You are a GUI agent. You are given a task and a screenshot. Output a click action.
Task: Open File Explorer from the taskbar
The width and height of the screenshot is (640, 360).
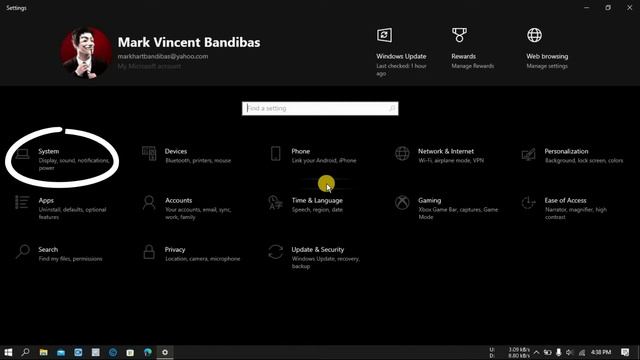(x=43, y=352)
